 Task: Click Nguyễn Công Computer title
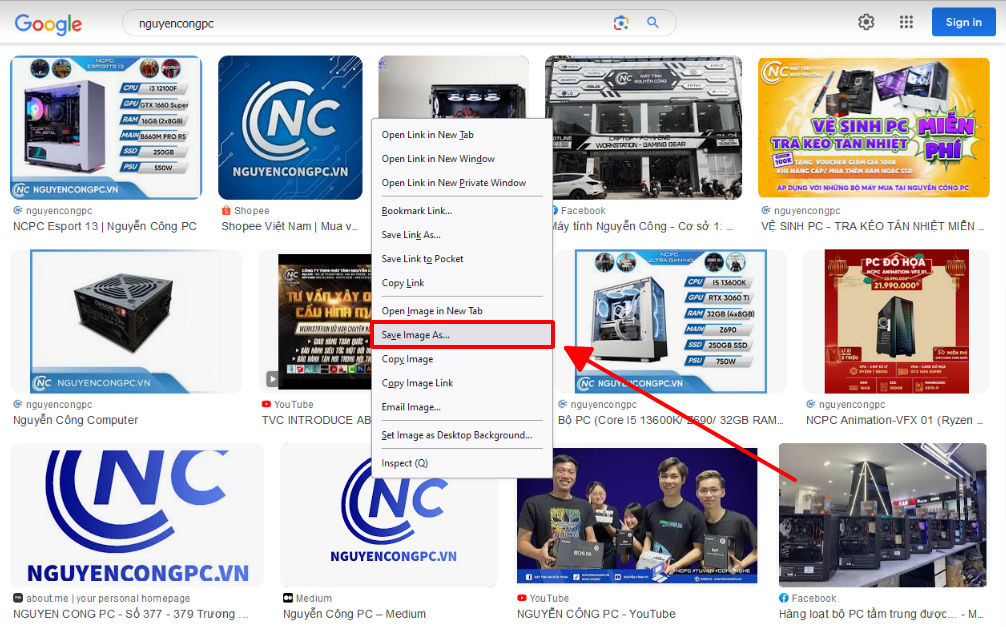[x=76, y=420]
